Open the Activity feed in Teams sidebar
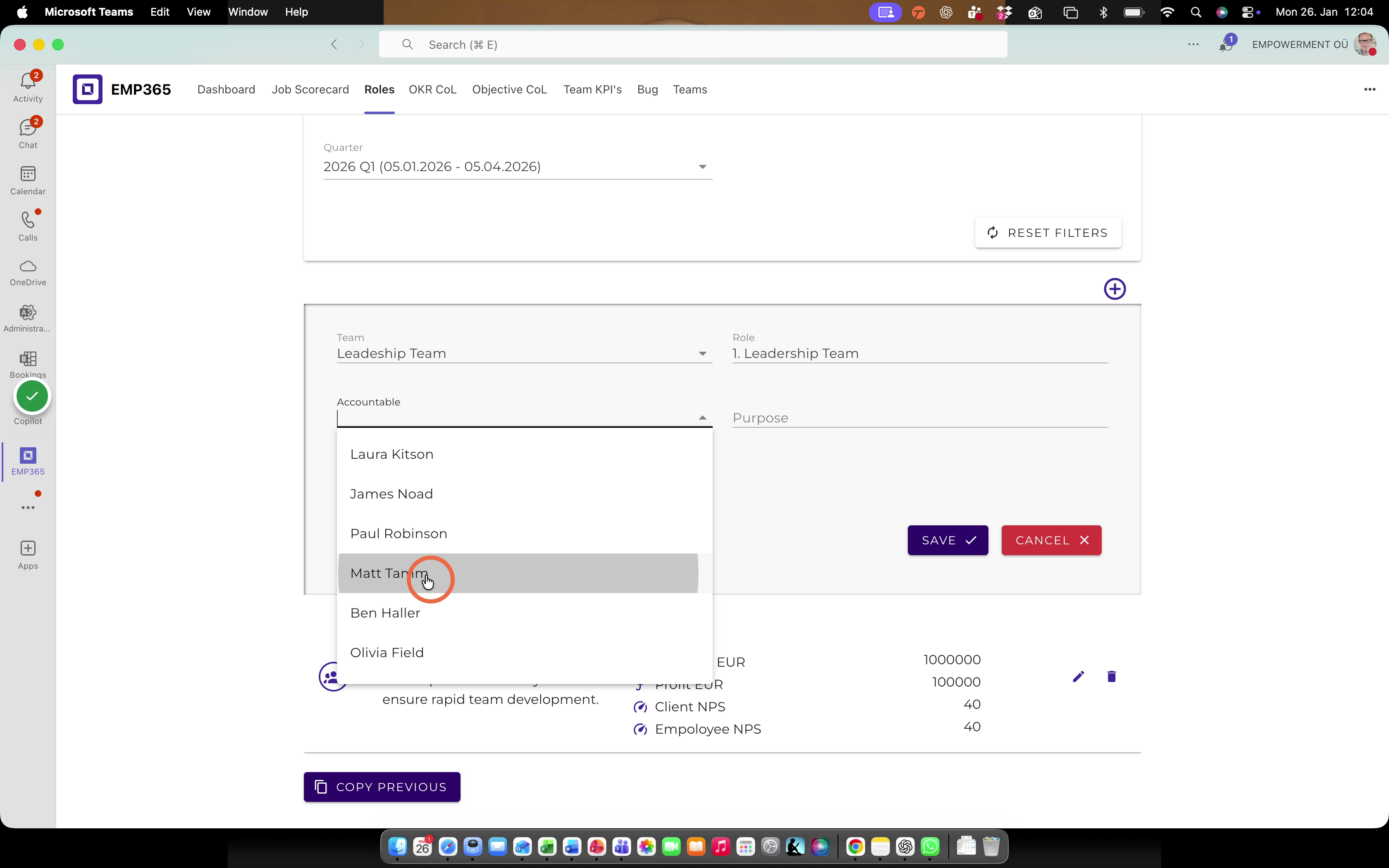Image resolution: width=1389 pixels, height=868 pixels. (x=28, y=87)
